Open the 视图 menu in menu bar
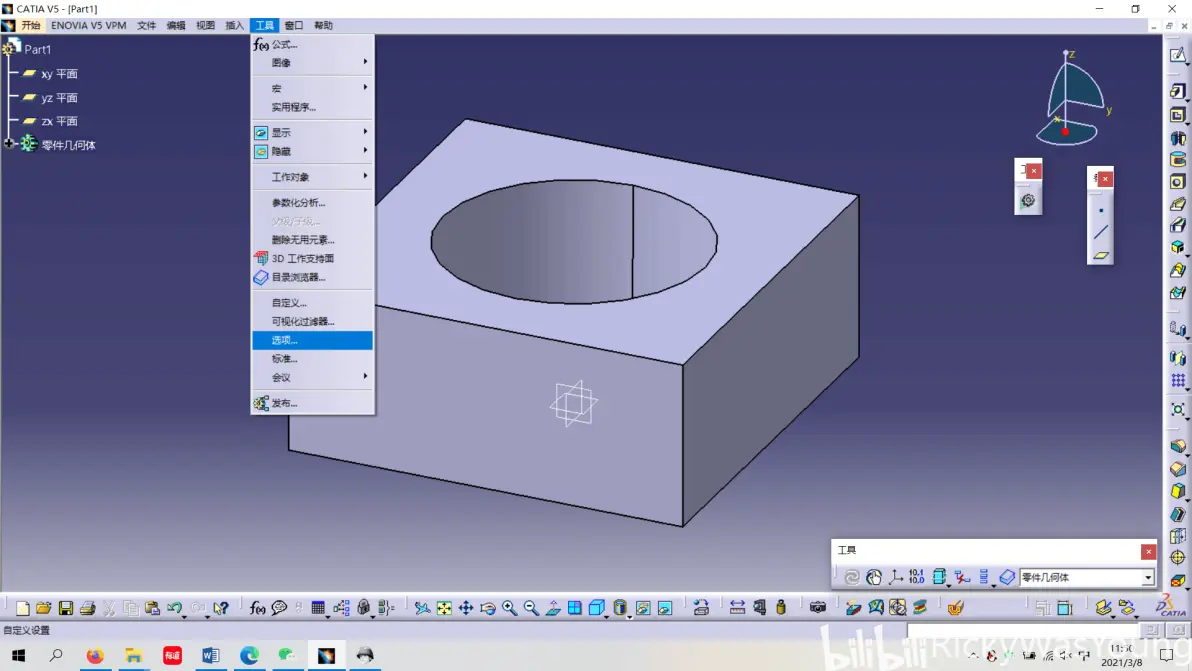The width and height of the screenshot is (1192, 671). pos(205,25)
